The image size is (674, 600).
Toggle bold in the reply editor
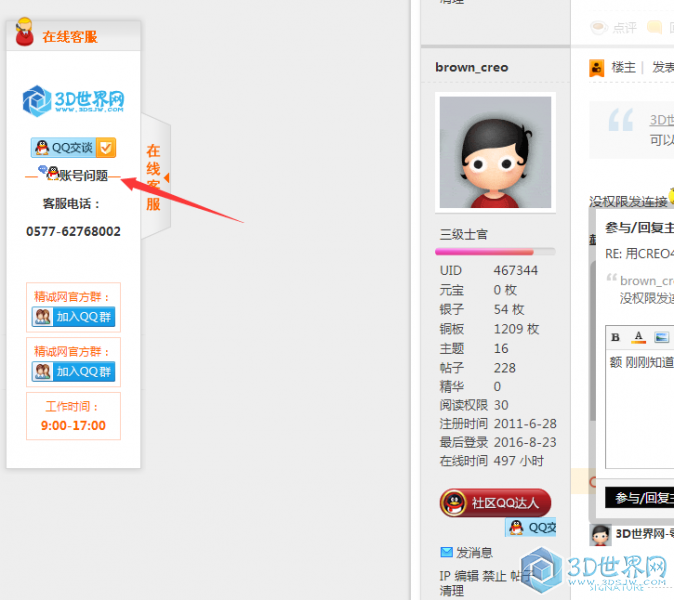pos(615,337)
